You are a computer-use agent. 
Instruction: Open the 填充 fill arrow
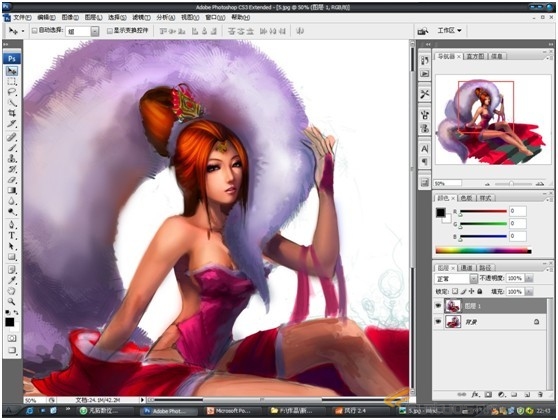pos(529,292)
